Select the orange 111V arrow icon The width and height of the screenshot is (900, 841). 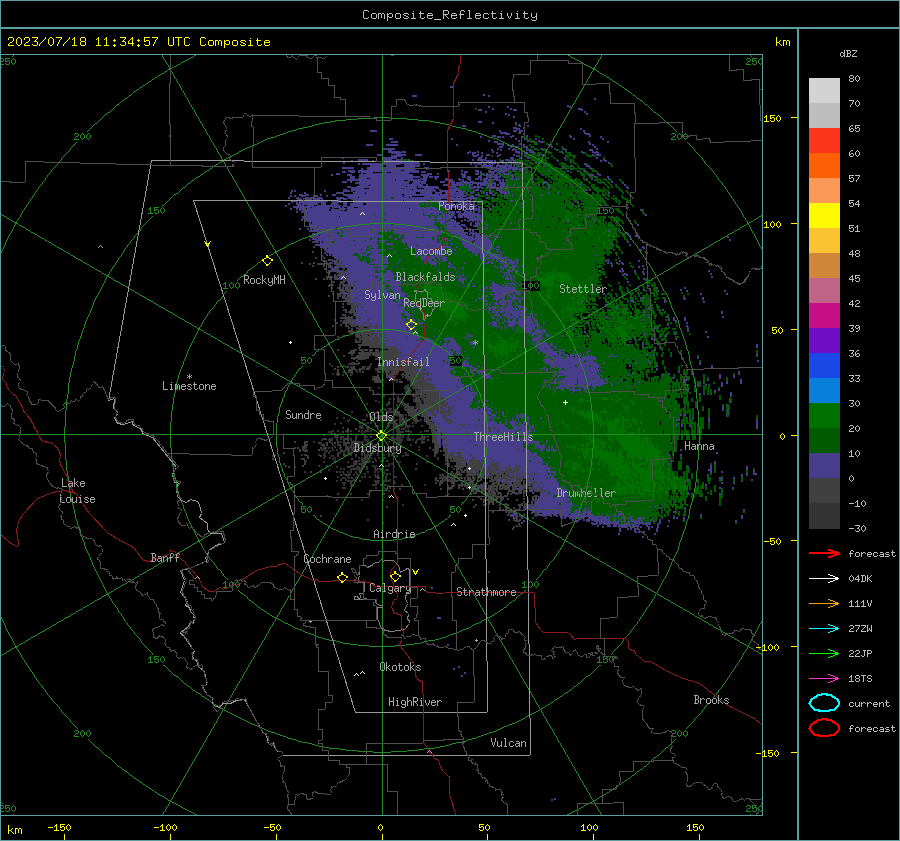coord(824,603)
